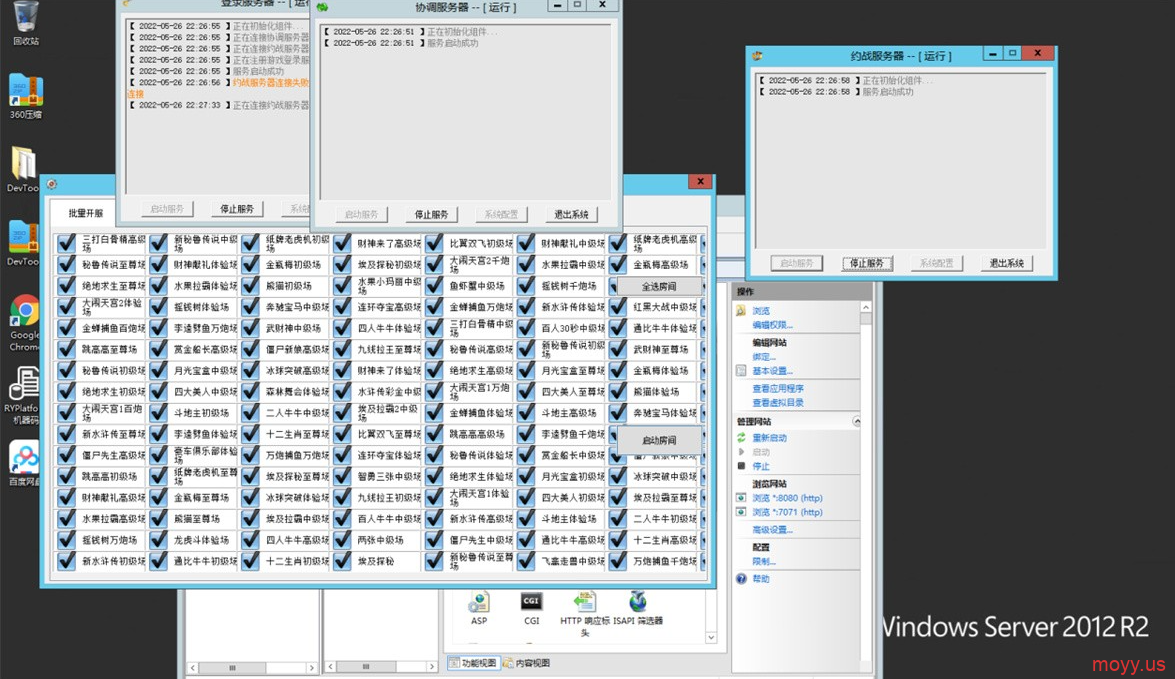
Task: Click the 操作 pane scroll-up arrow
Action: [866, 307]
